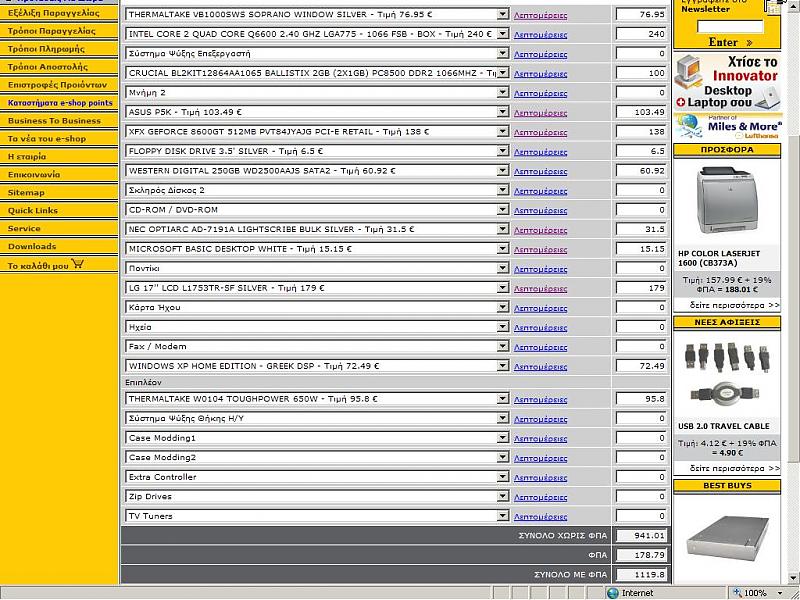Open the zoom level 100% control
This screenshot has height=600, width=800.
coord(759,593)
